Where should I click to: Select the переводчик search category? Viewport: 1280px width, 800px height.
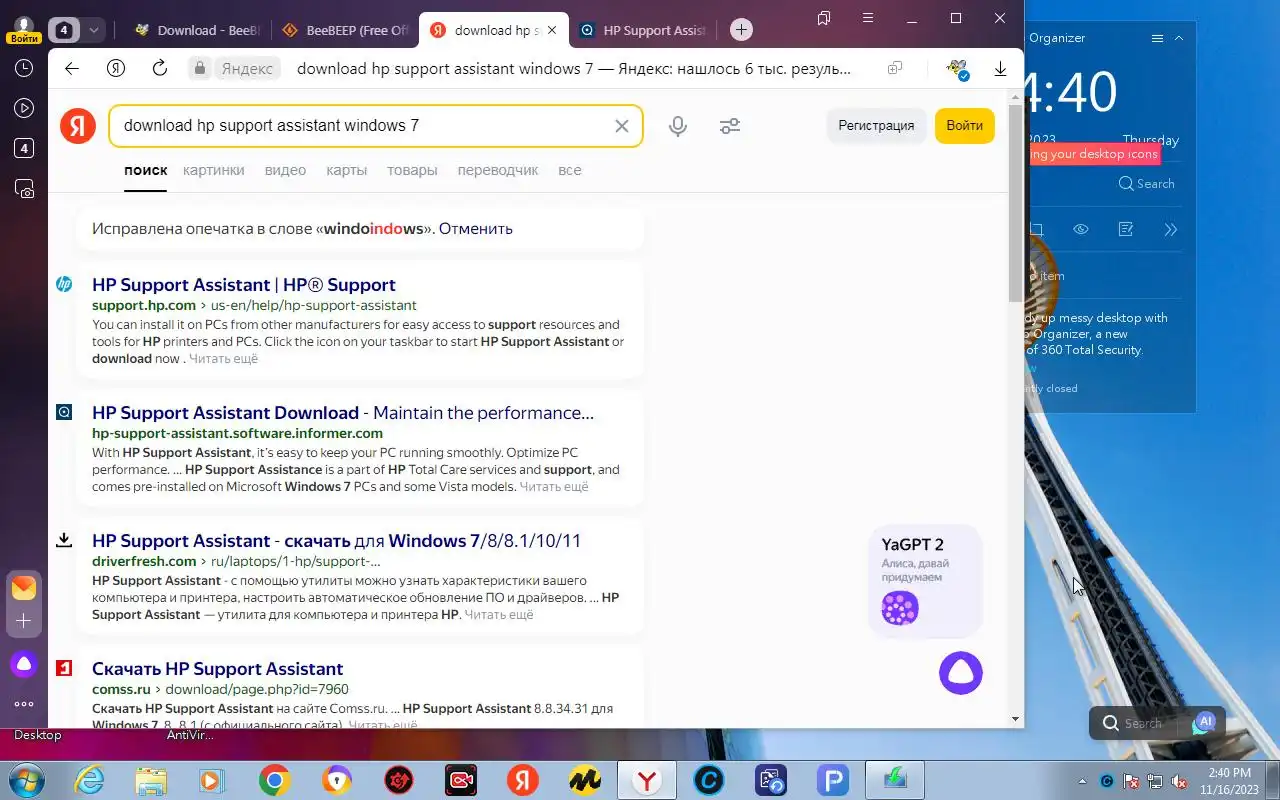[498, 170]
